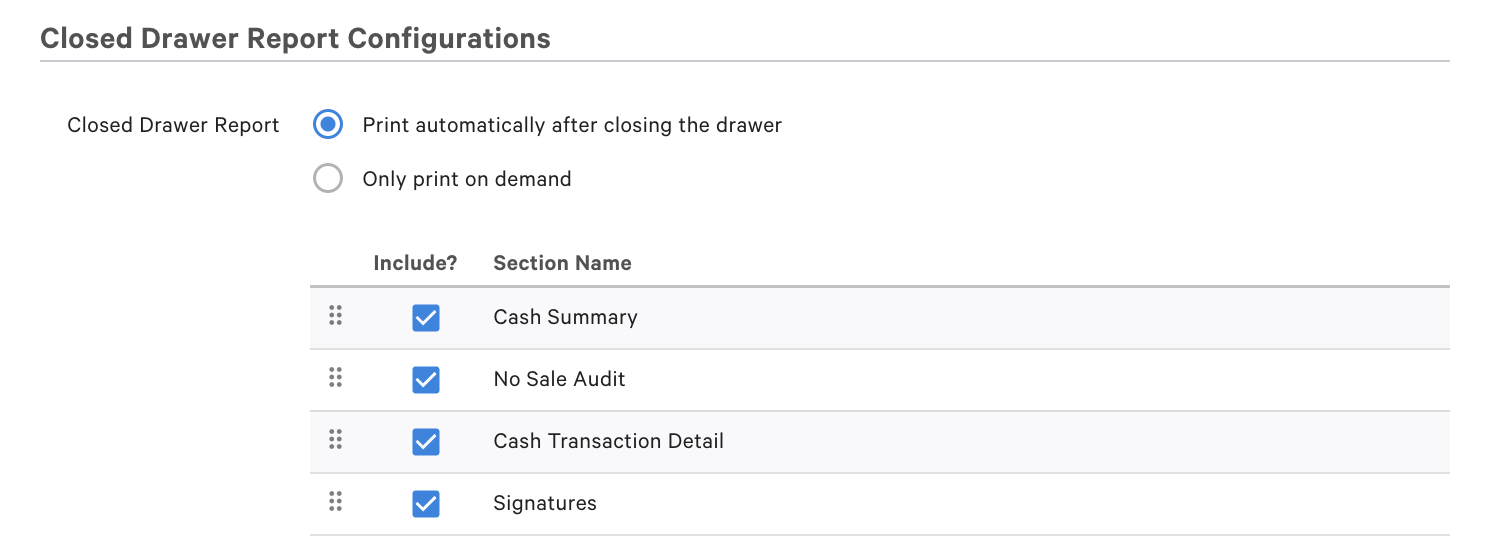Select the print automatically radio button
The height and width of the screenshot is (558, 1502).
click(x=328, y=125)
